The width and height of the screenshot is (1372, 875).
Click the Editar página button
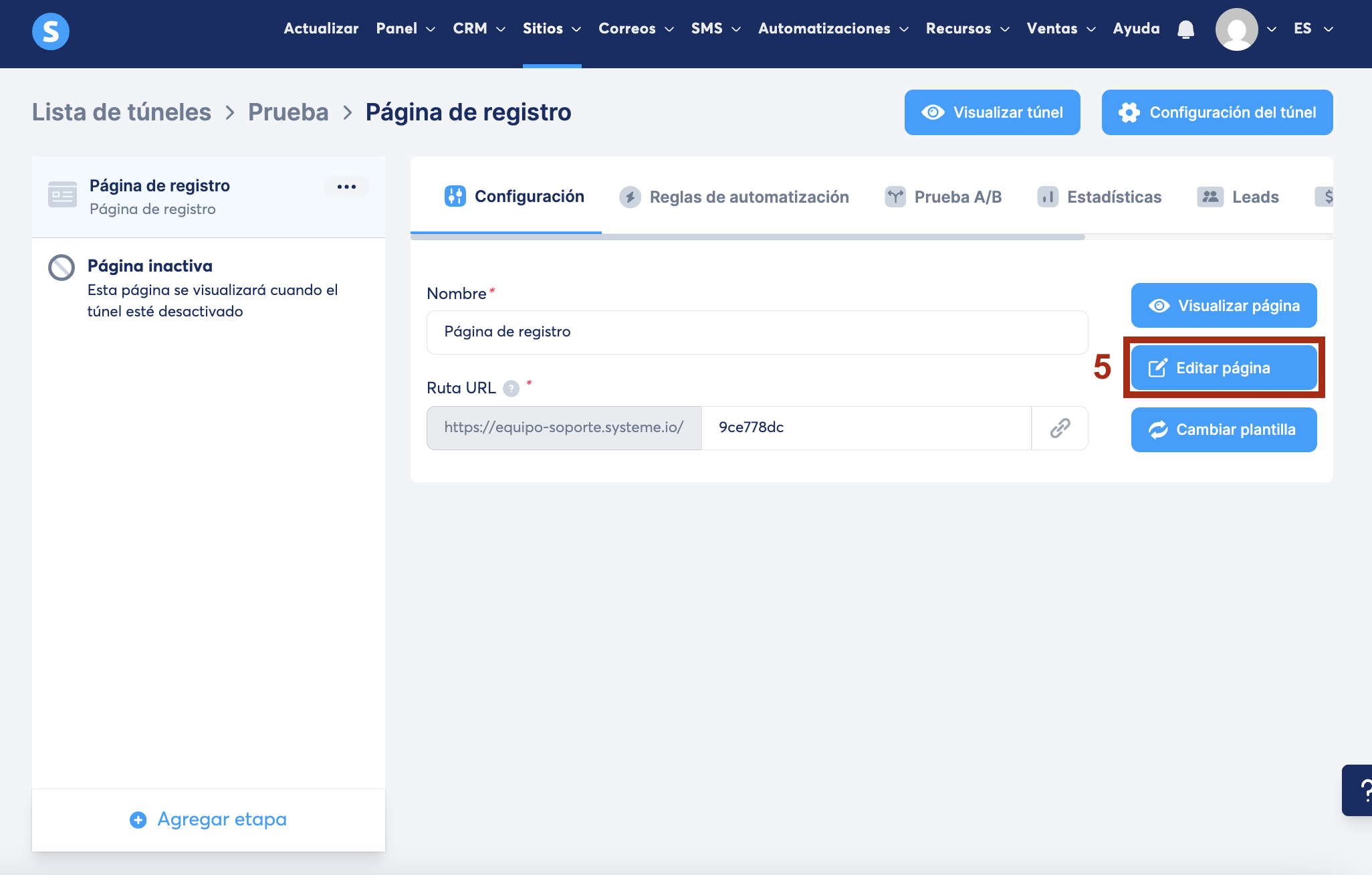[x=1224, y=368]
